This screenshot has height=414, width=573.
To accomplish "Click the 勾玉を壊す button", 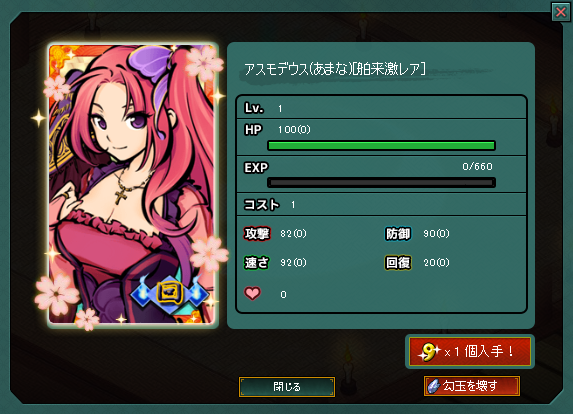I will tap(472, 385).
